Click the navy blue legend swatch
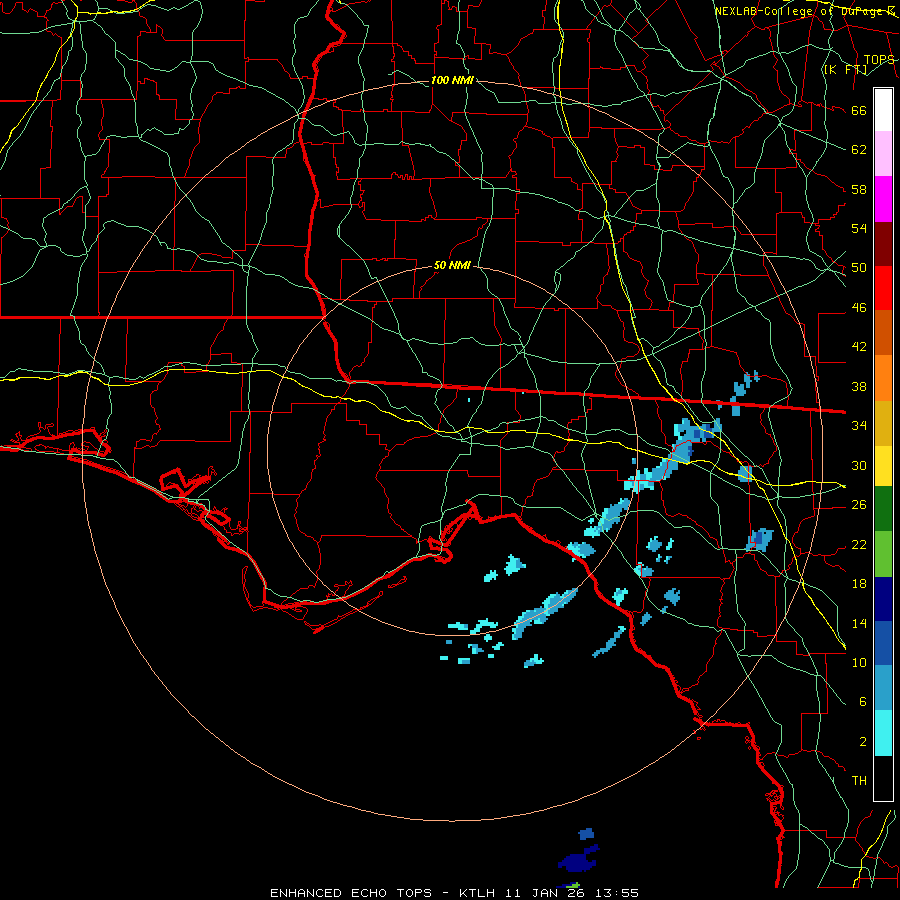The height and width of the screenshot is (900, 900). point(883,599)
